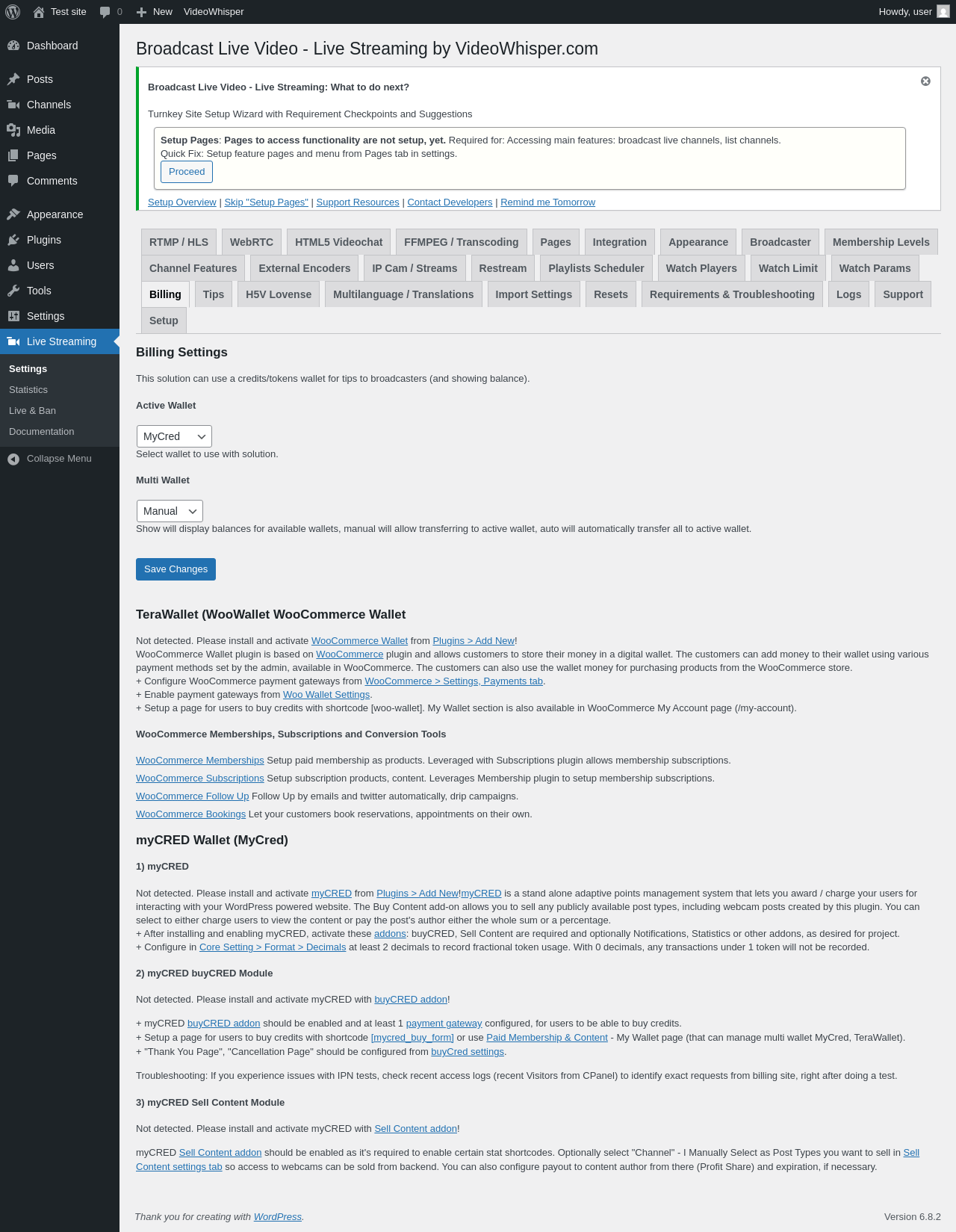Switch to the RTMP / HLS tab

[x=179, y=242]
